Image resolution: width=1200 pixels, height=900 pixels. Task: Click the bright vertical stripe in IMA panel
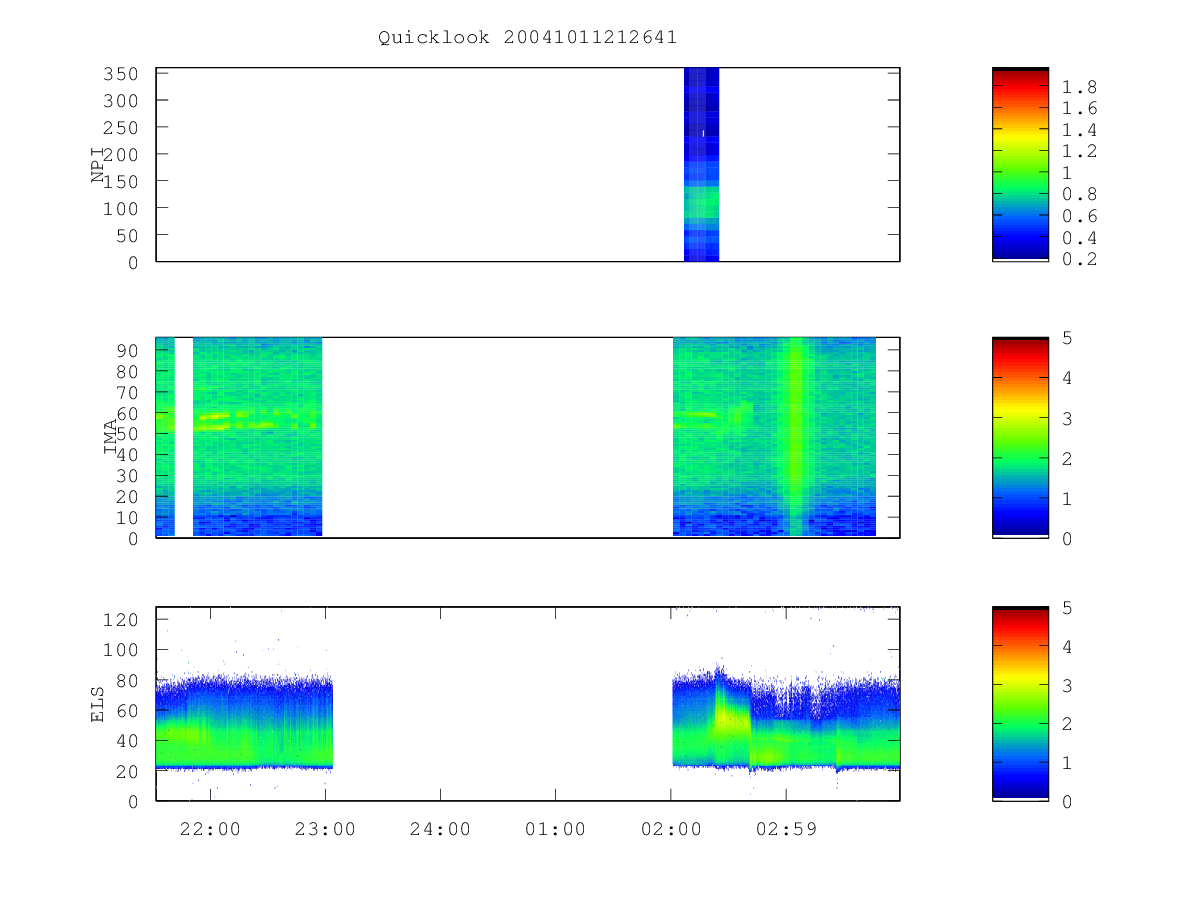pos(796,437)
